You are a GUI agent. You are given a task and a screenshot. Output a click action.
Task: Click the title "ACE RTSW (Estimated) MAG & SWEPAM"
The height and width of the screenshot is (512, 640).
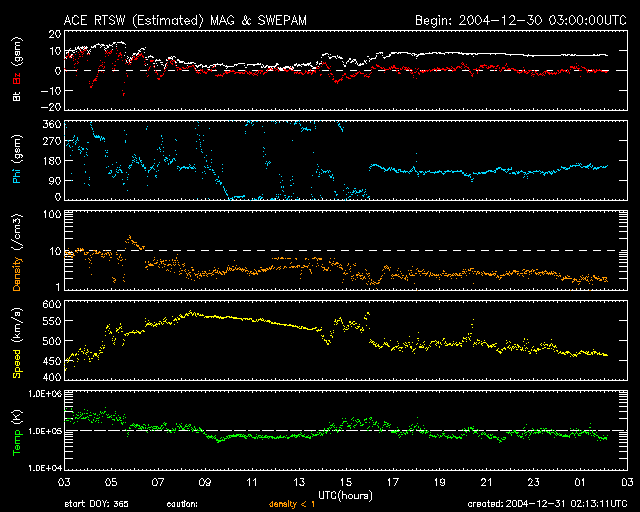click(x=185, y=21)
